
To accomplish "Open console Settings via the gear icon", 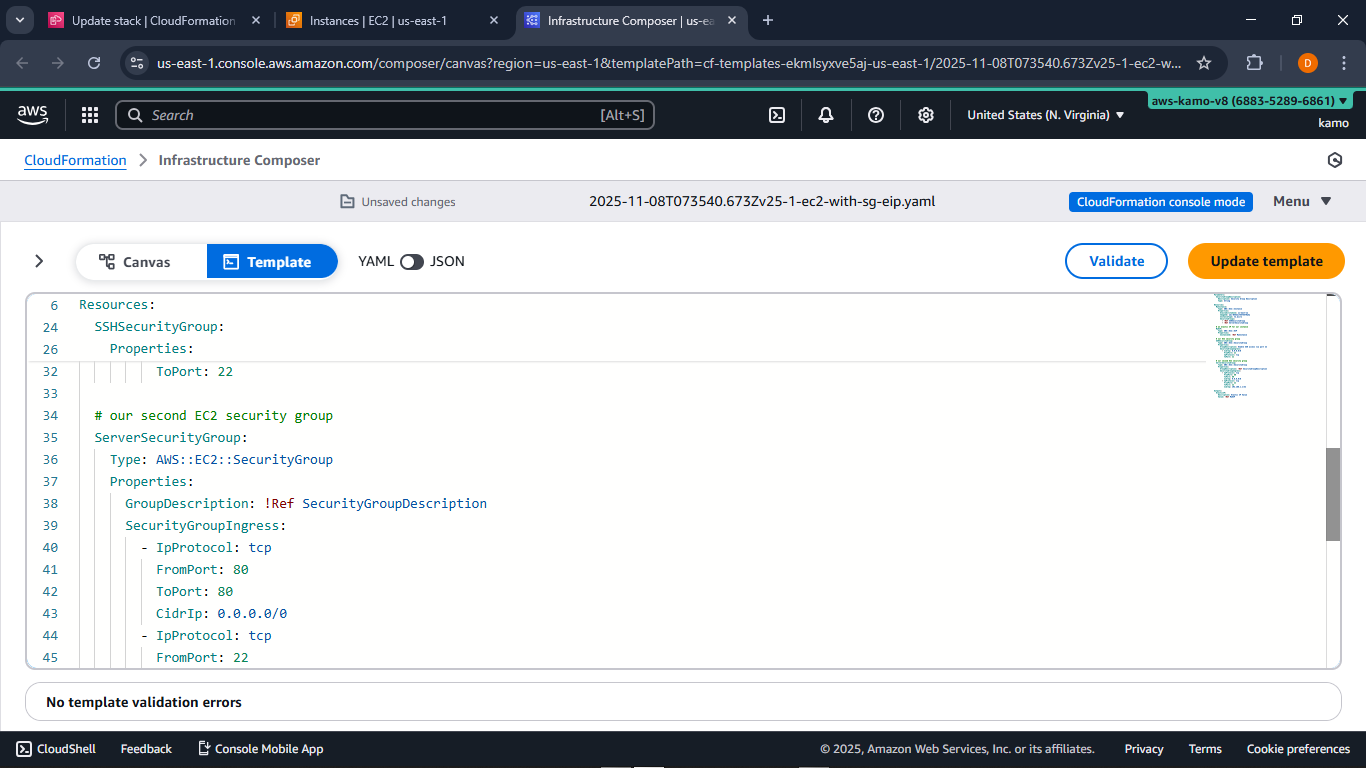I will click(x=925, y=114).
